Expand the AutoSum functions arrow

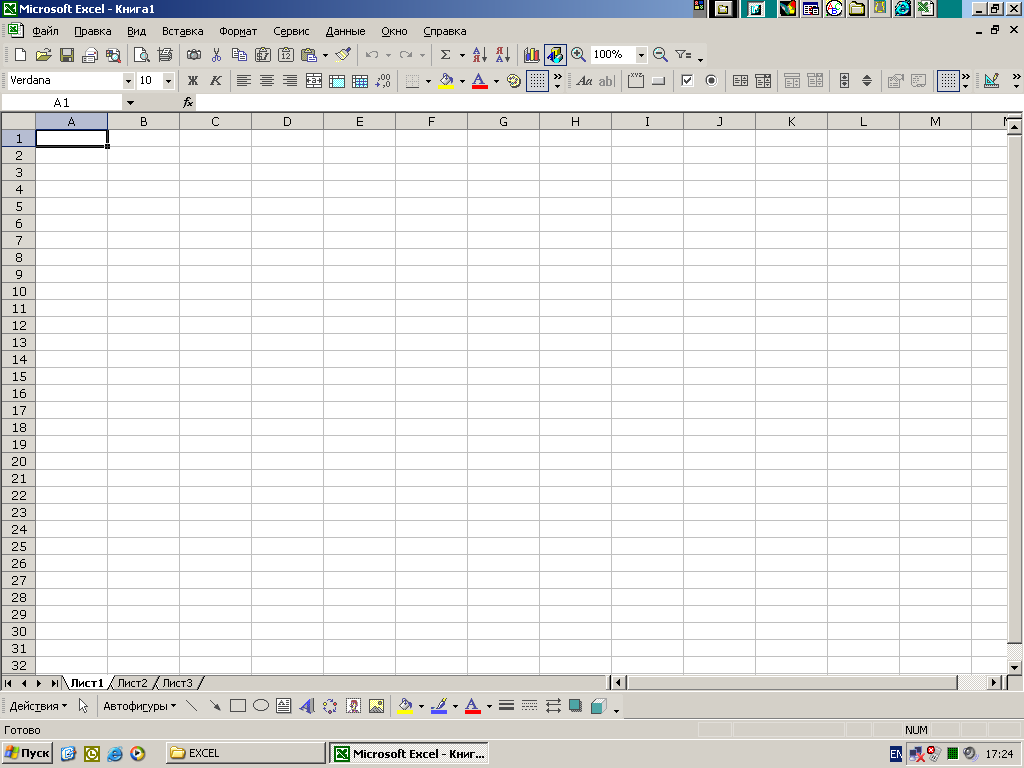point(462,55)
